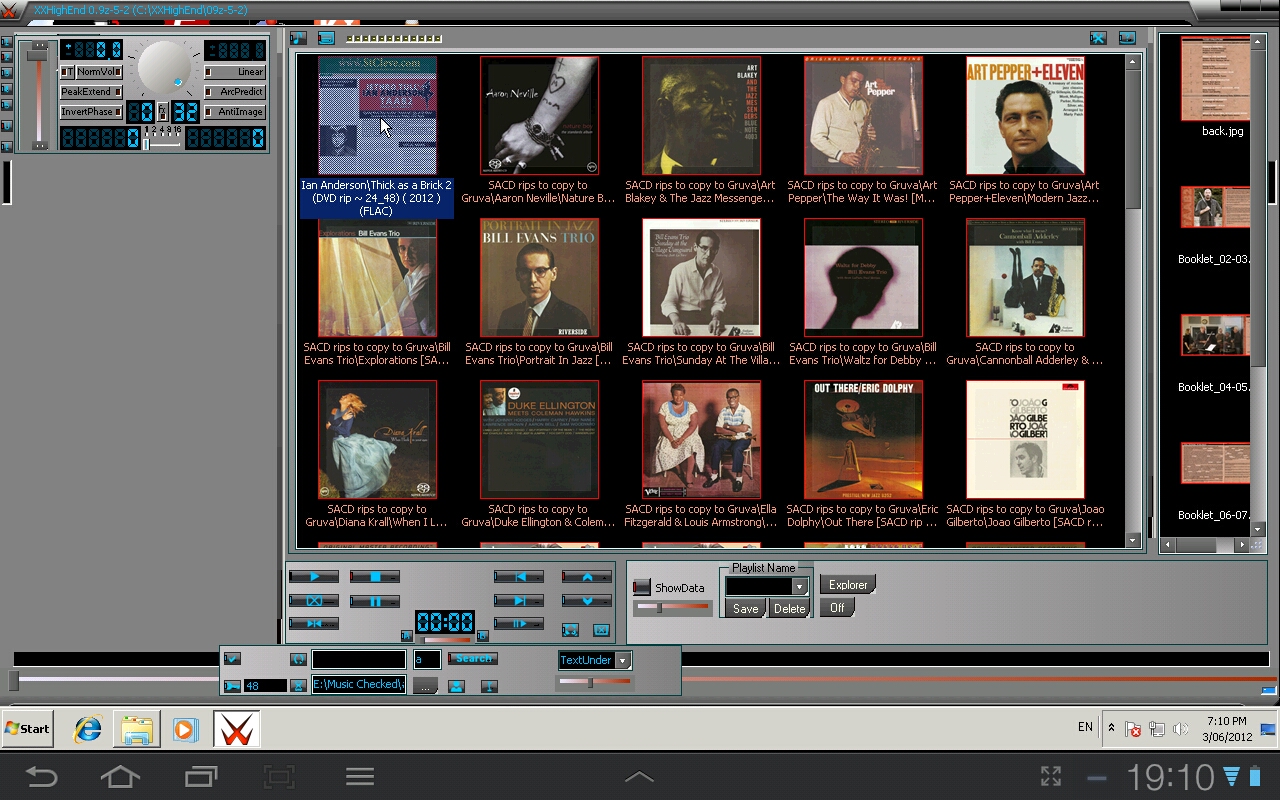
Task: Click the crossed tools icon at library top right
Action: (1098, 38)
